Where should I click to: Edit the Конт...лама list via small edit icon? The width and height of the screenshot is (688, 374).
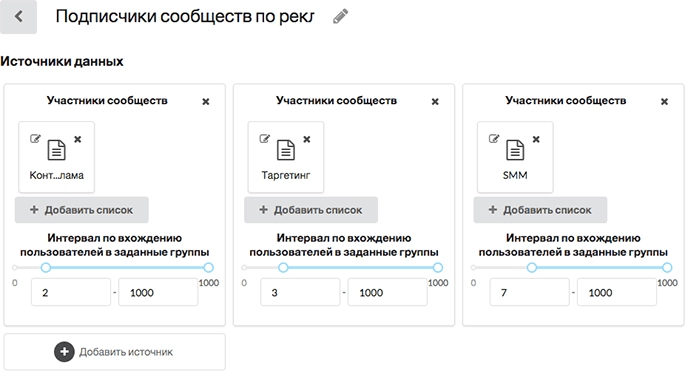coord(35,139)
